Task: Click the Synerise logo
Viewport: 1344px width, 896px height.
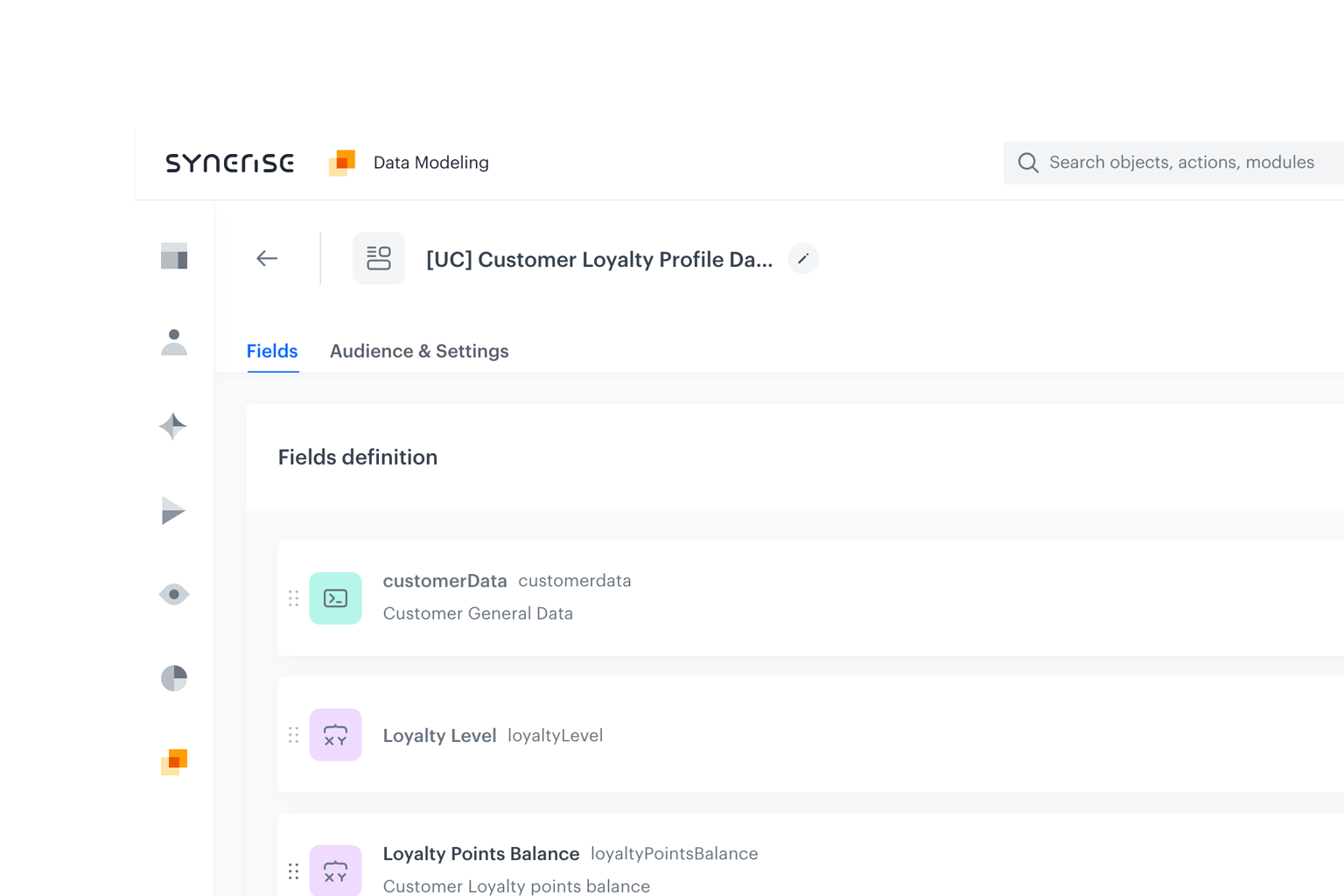Action: click(229, 162)
